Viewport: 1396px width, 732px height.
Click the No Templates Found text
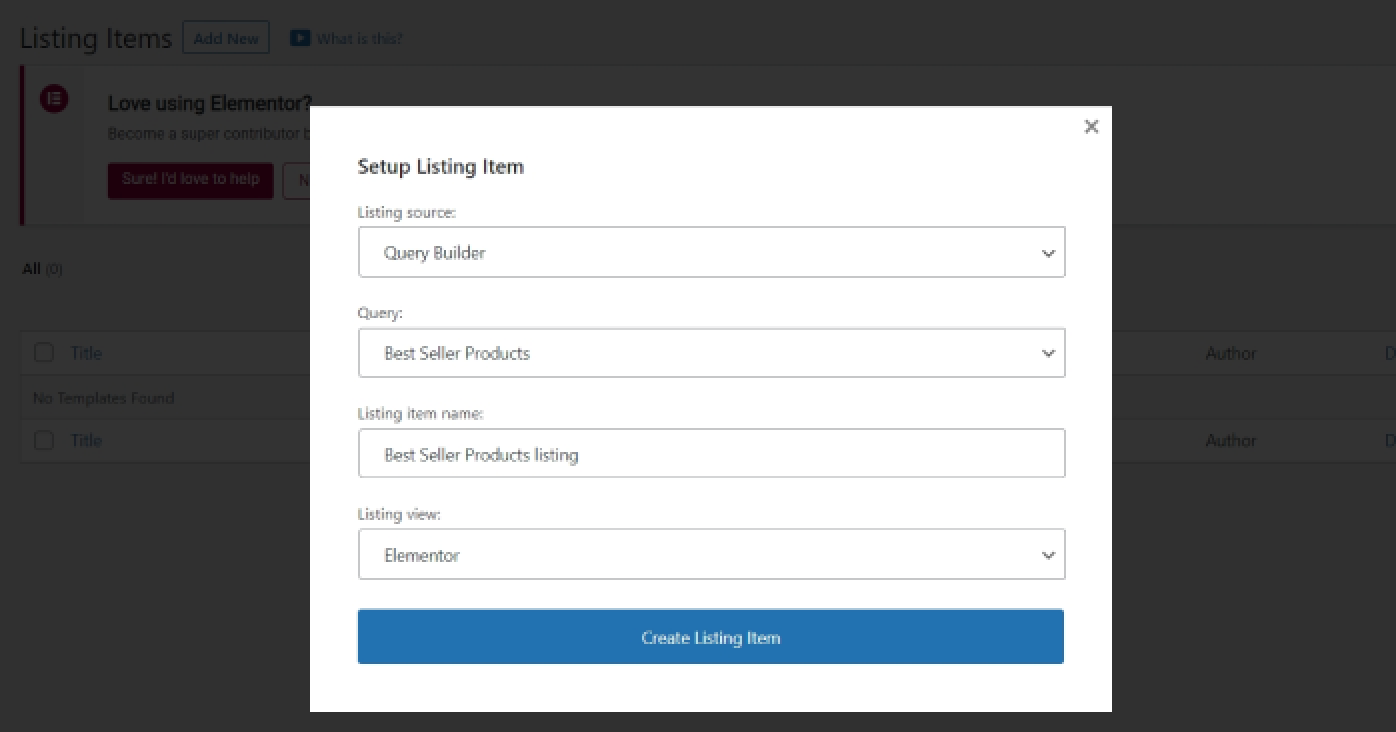coord(104,398)
